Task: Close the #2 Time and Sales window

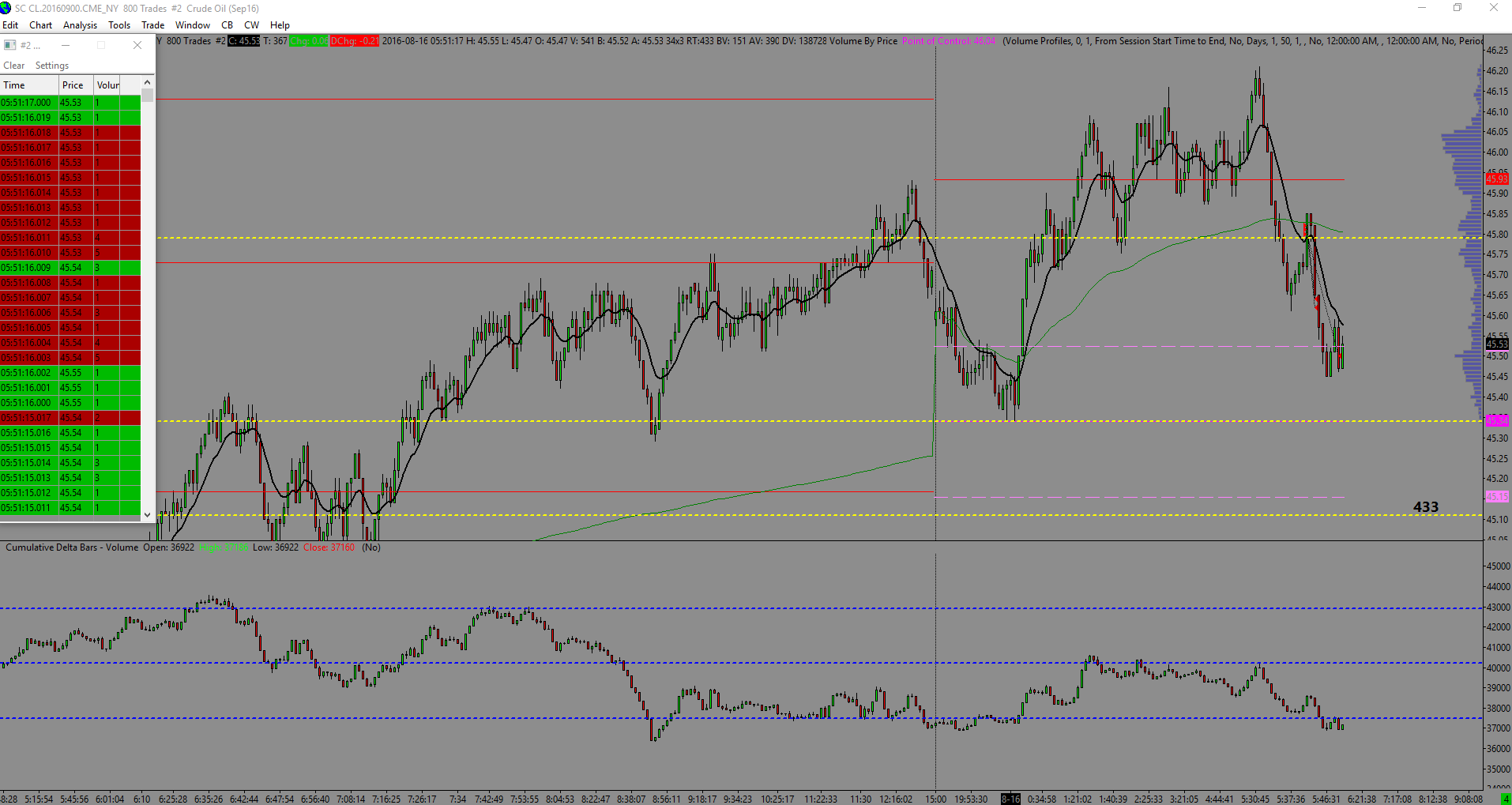Action: pyautogui.click(x=137, y=45)
